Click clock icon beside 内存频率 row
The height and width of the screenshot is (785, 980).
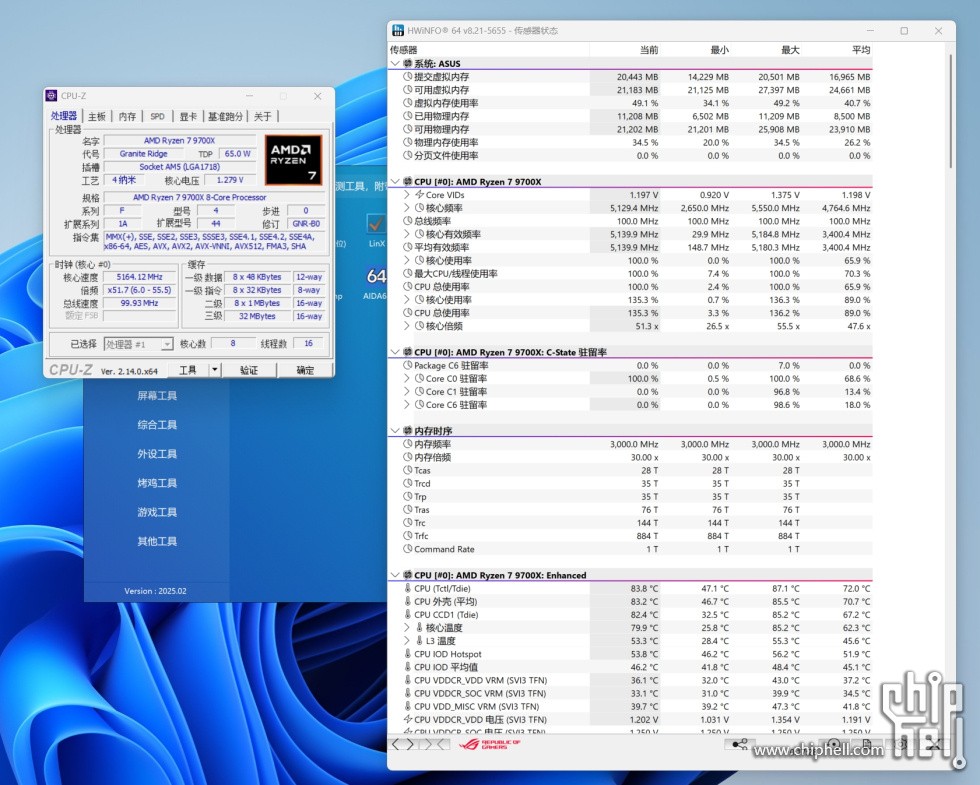tap(408, 444)
